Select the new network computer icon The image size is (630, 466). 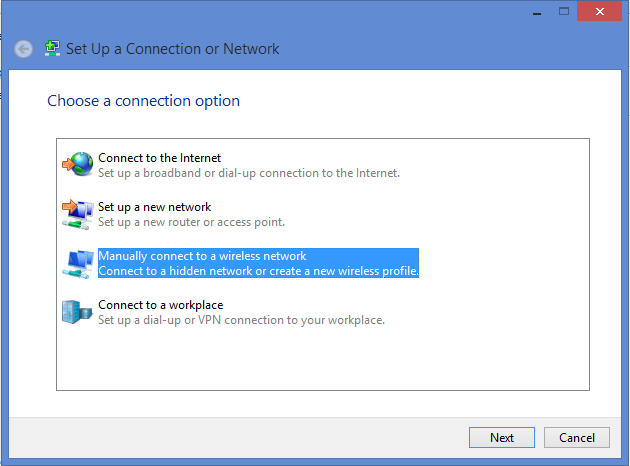(78, 214)
